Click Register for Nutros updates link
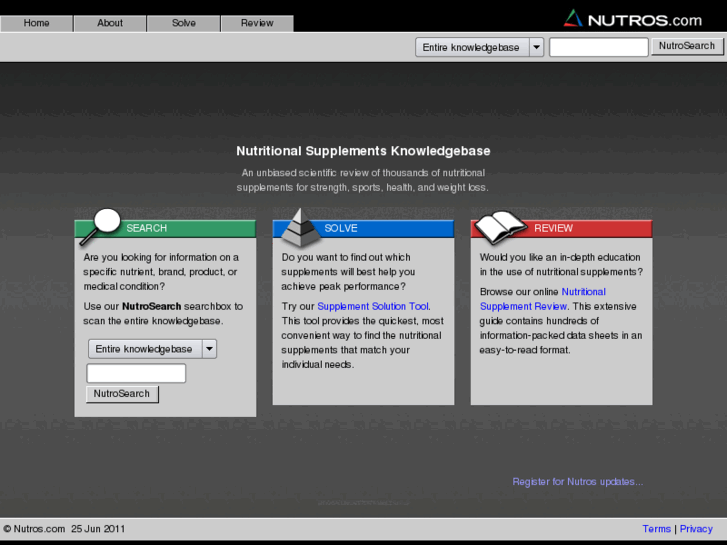 pos(578,481)
